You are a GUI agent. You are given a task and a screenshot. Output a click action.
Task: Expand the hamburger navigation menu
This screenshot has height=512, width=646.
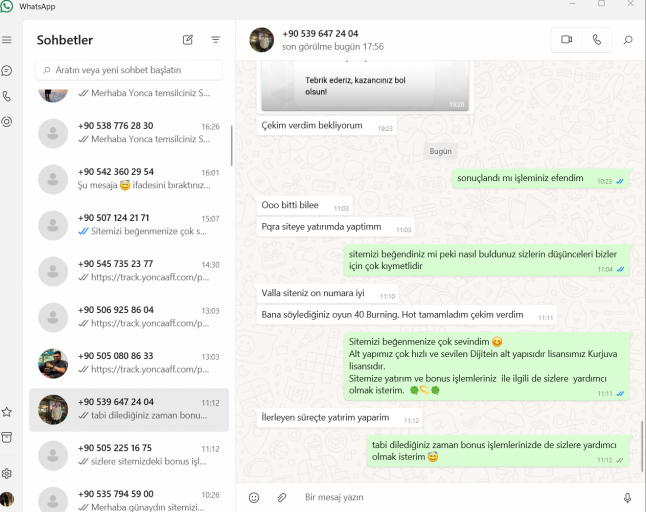point(7,40)
